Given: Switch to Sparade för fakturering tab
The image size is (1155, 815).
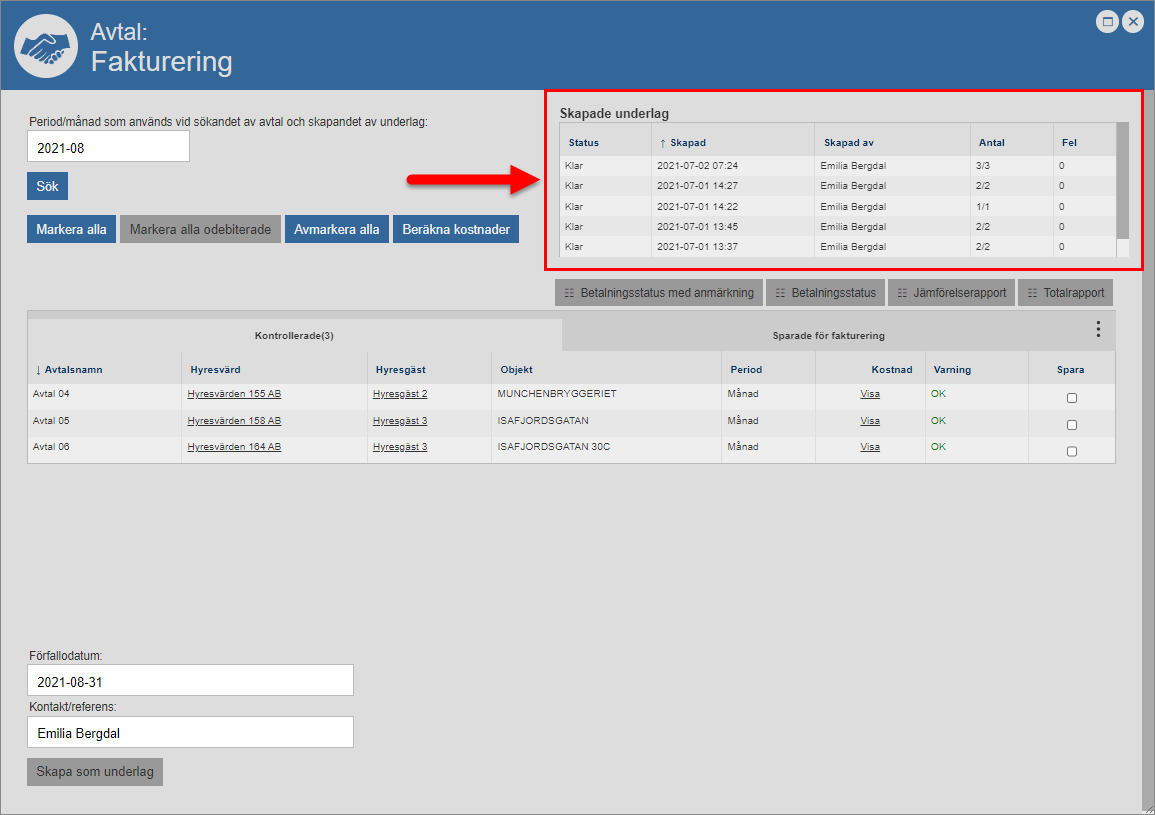Looking at the screenshot, I should (x=828, y=336).
